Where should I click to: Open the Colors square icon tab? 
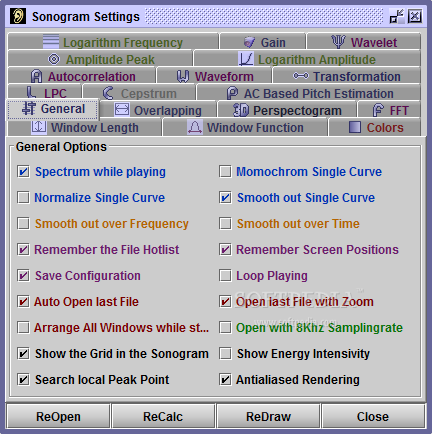click(x=355, y=127)
